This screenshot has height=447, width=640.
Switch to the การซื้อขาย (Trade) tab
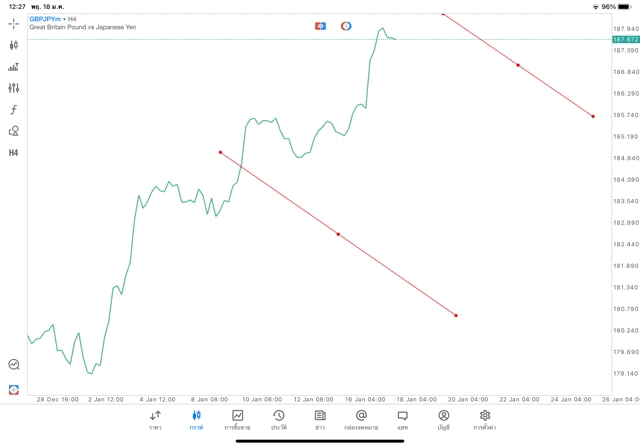[x=238, y=419]
